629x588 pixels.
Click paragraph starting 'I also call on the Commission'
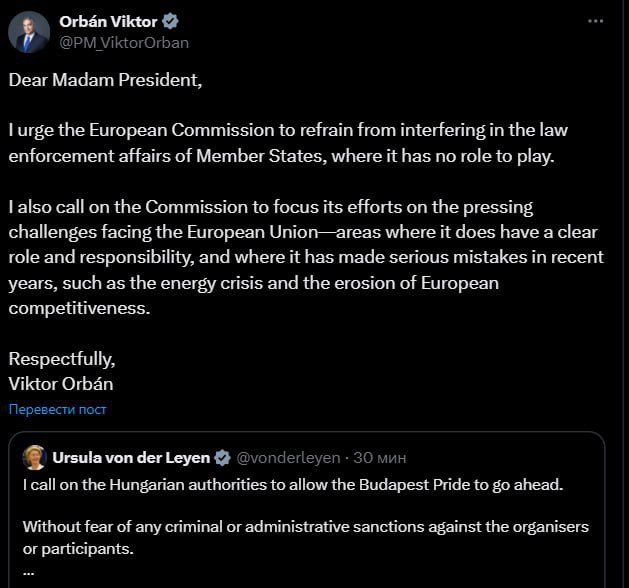click(306, 258)
